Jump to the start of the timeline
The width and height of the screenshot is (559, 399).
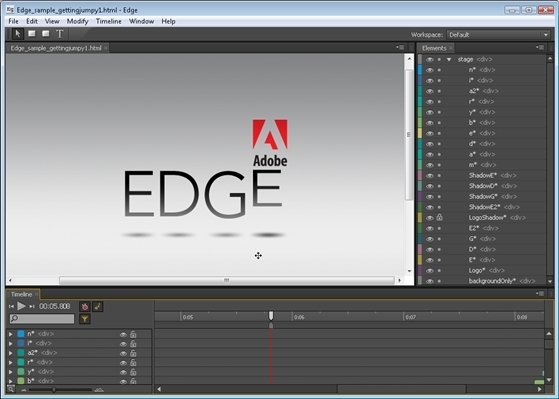coord(11,306)
